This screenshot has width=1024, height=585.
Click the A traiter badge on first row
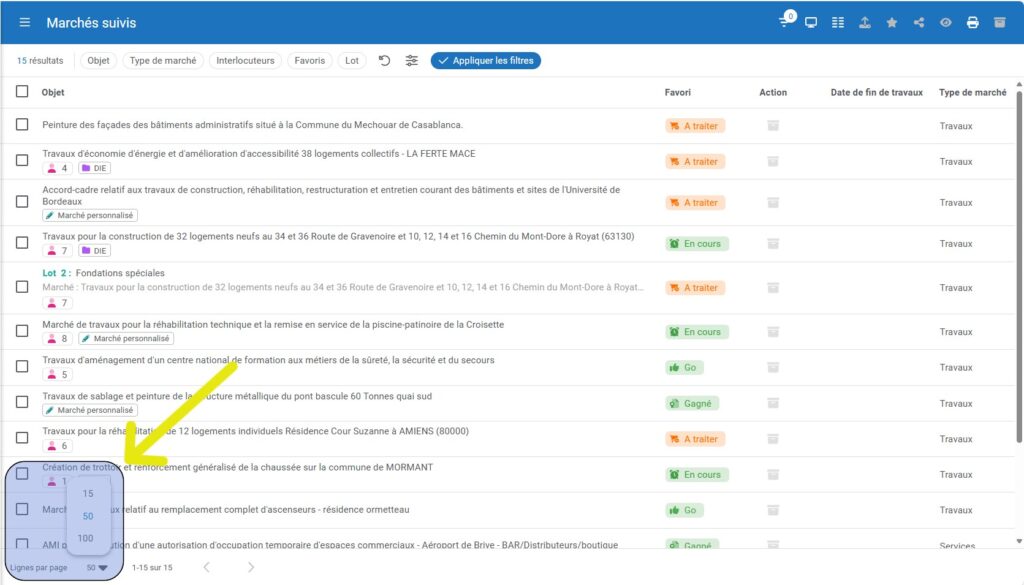click(695, 126)
